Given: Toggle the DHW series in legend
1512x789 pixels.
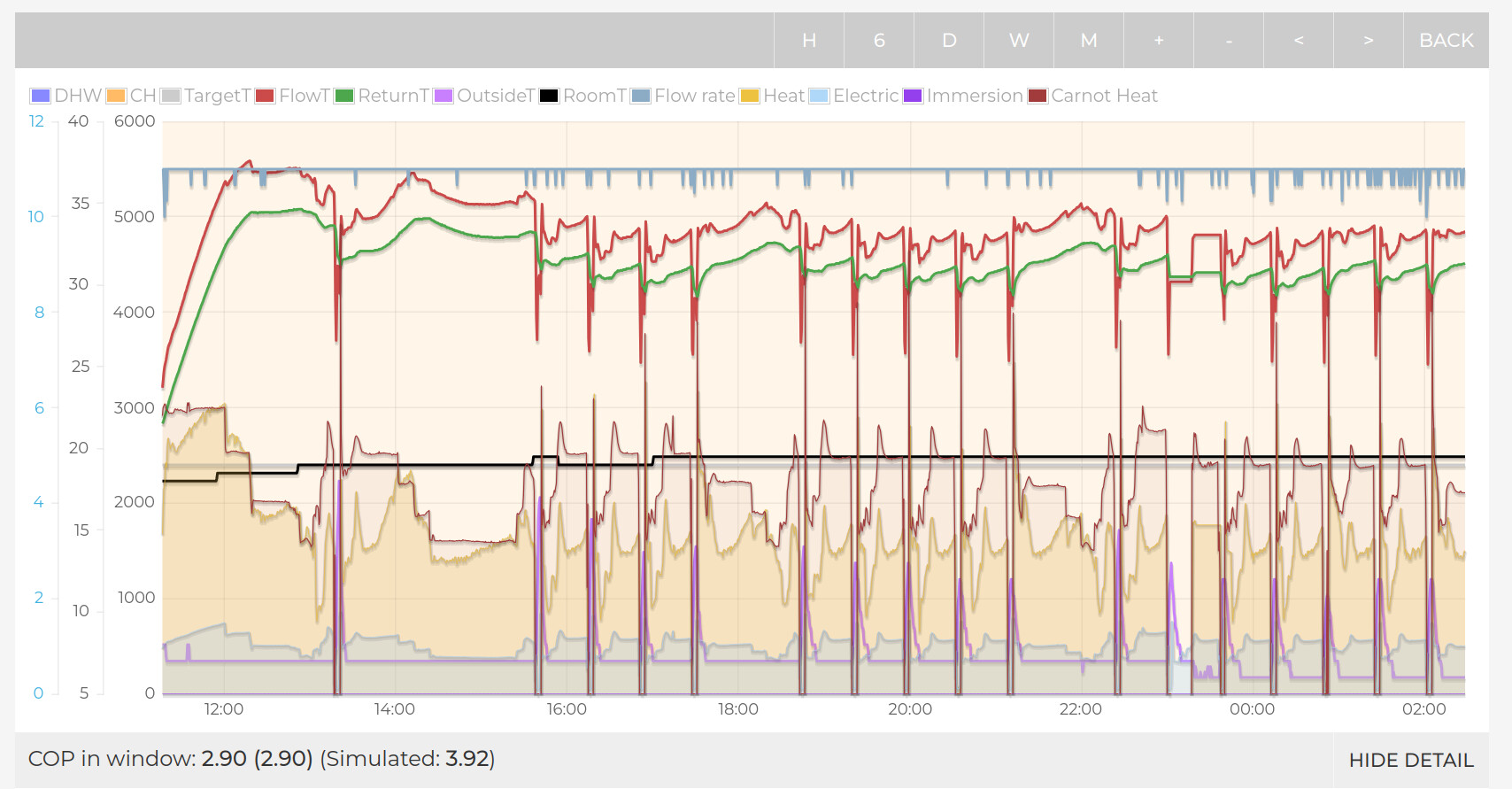Looking at the screenshot, I should tap(66, 96).
